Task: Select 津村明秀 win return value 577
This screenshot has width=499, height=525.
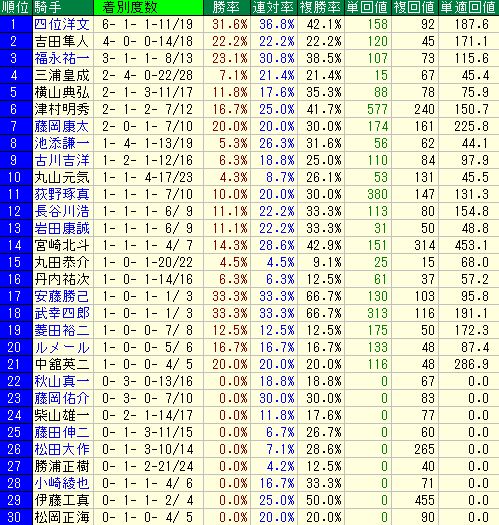Action: click(x=377, y=109)
